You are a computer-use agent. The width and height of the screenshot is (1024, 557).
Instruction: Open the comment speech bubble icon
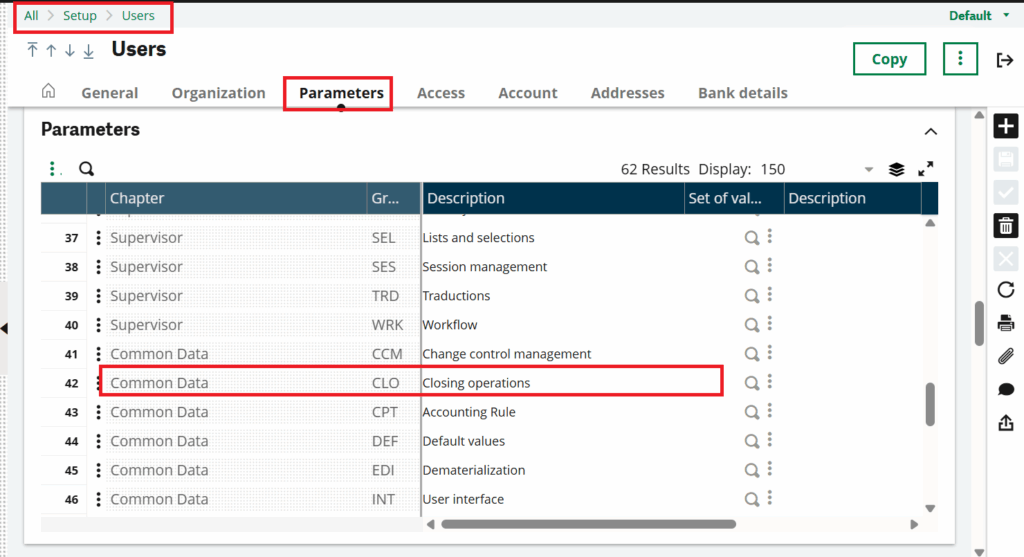[1005, 390]
